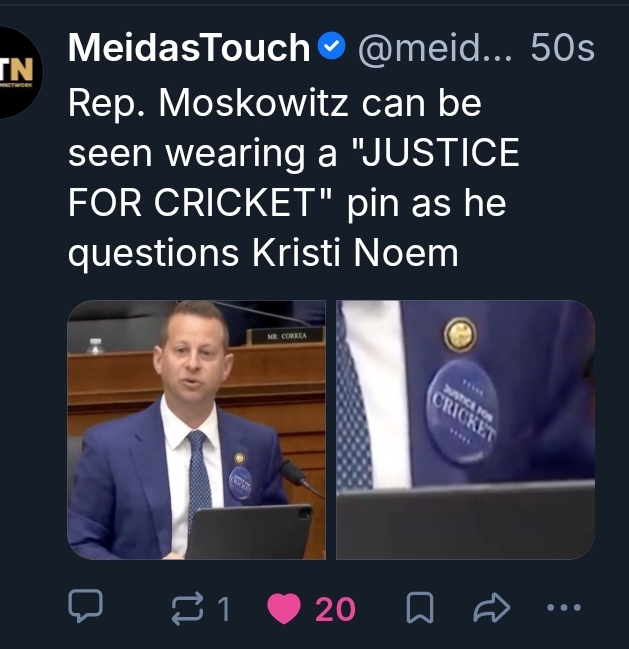Viewport: 629px width, 649px height.
Task: Click the like count of 20
Action: [335, 608]
